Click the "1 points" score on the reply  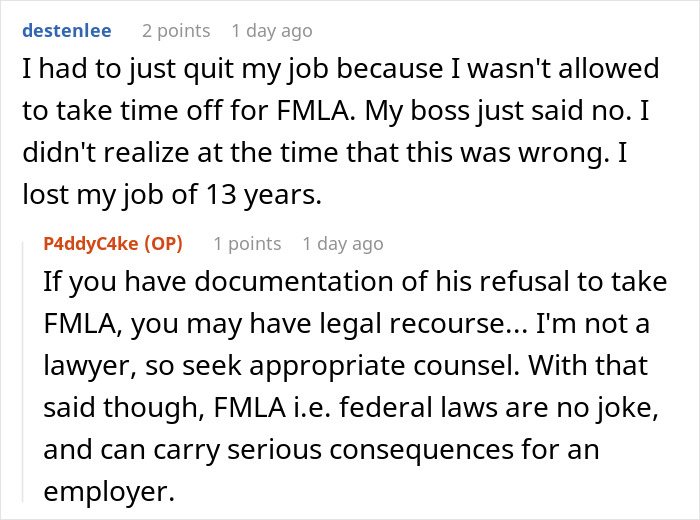(x=247, y=243)
